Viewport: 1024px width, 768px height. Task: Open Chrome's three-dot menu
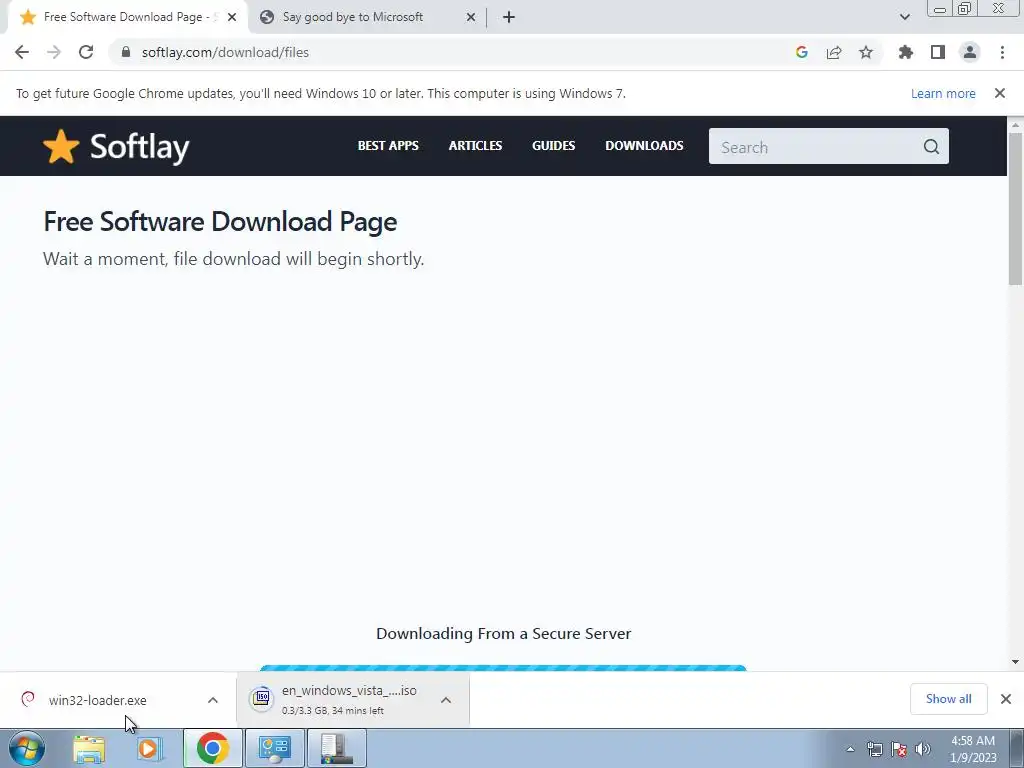[x=1002, y=52]
